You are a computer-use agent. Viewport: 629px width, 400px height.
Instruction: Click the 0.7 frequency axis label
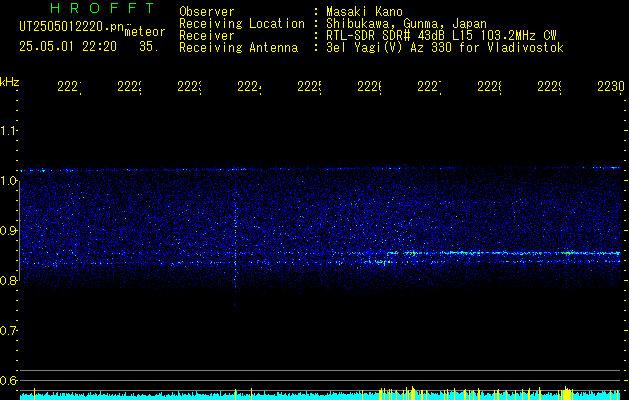click(x=8, y=331)
